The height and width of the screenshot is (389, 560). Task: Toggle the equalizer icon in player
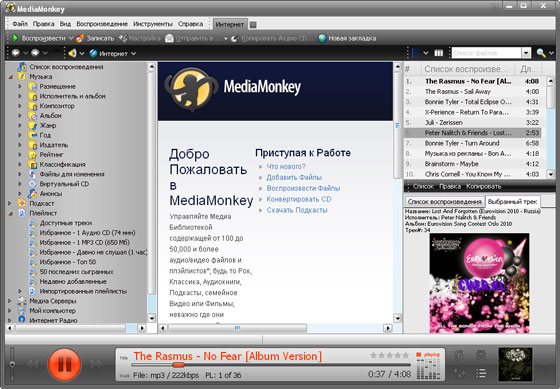point(459,374)
